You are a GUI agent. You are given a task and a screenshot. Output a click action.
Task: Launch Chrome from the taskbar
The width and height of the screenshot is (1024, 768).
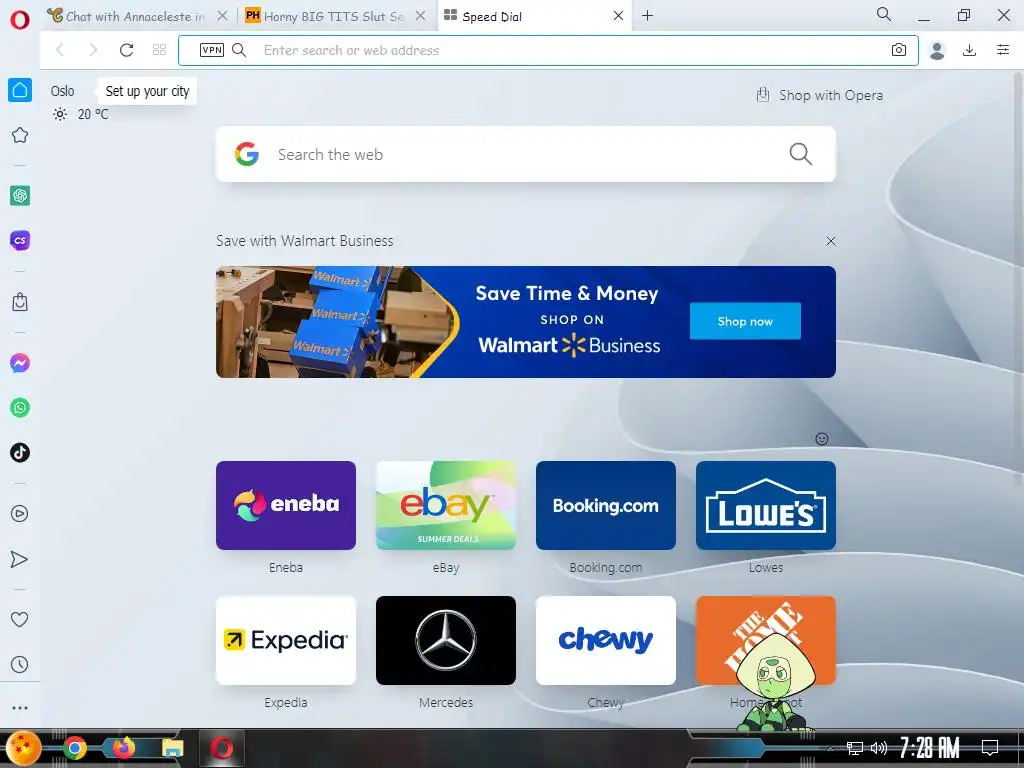pos(74,748)
